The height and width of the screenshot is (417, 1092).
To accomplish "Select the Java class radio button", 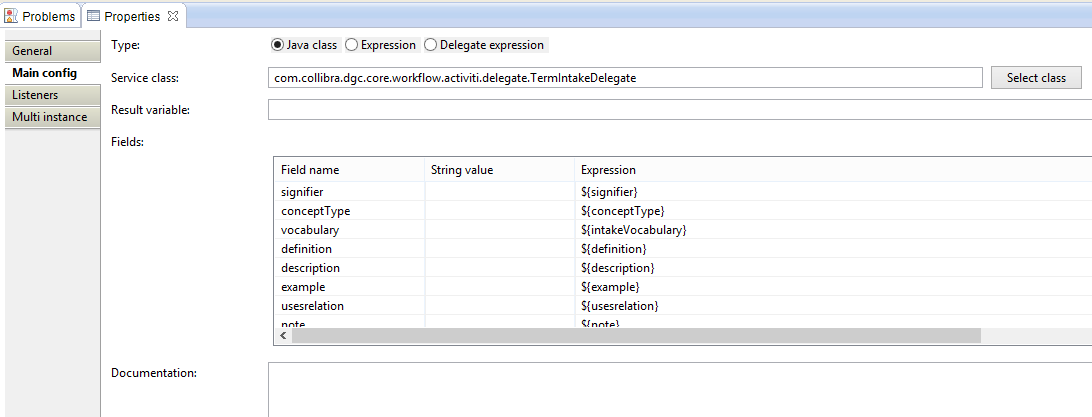I will click(x=278, y=45).
